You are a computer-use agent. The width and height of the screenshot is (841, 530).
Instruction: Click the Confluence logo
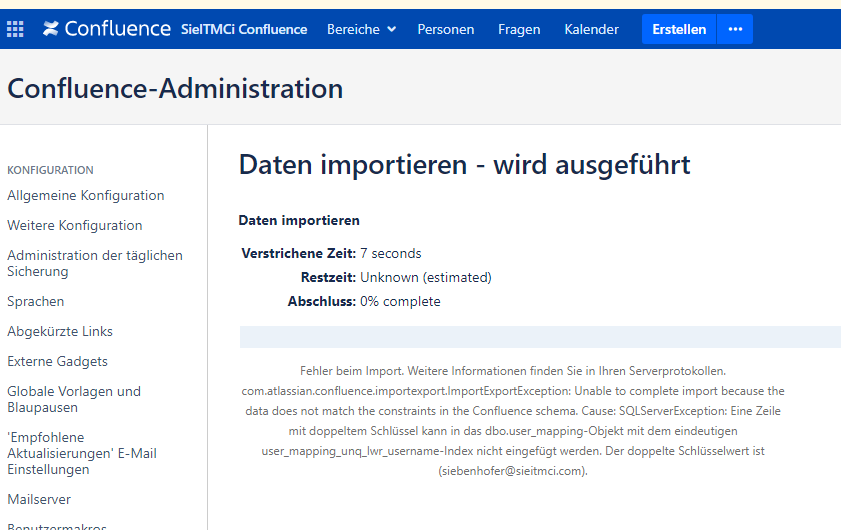(x=107, y=29)
